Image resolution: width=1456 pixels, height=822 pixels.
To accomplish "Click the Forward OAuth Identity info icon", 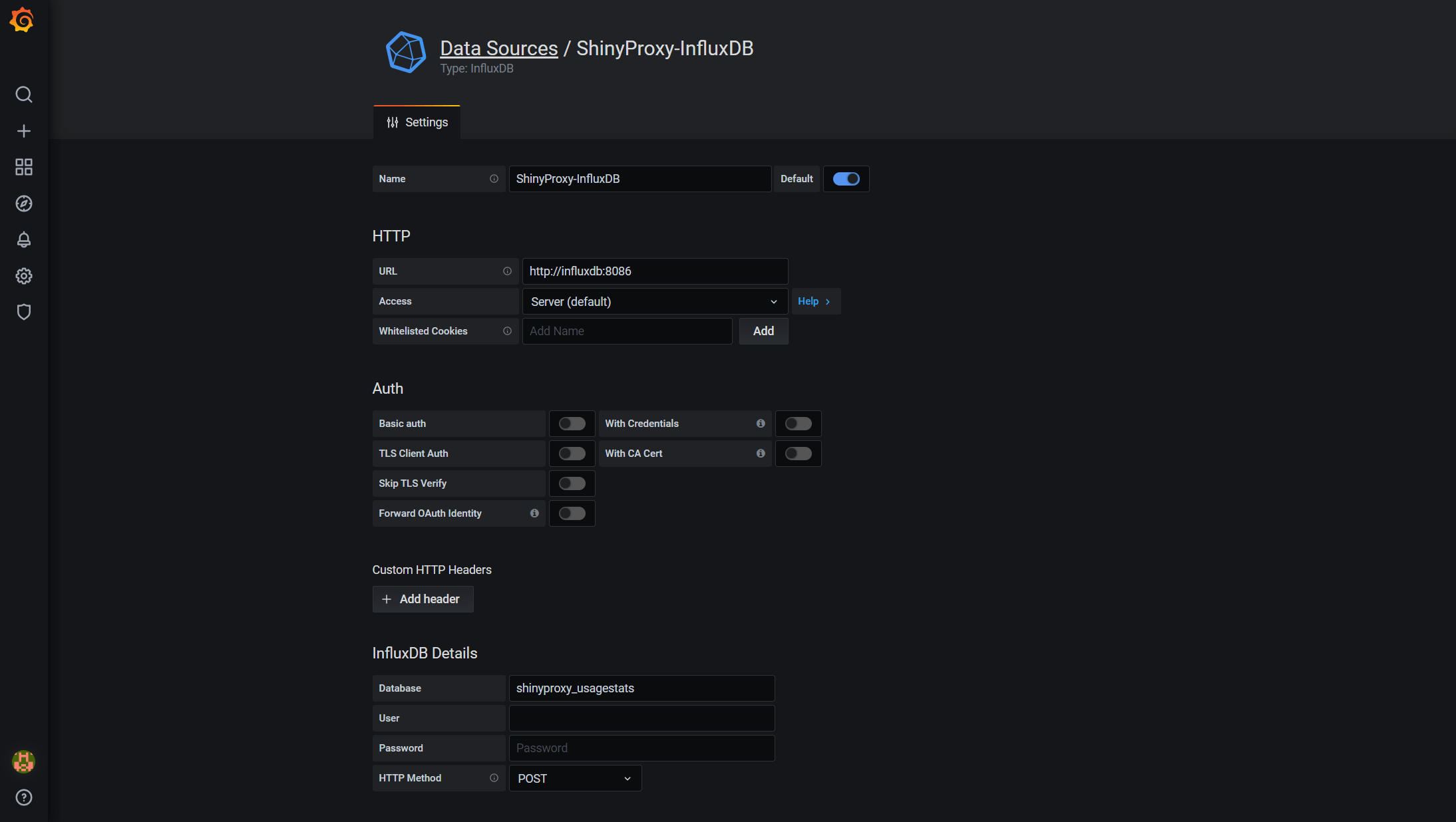I will 534,513.
